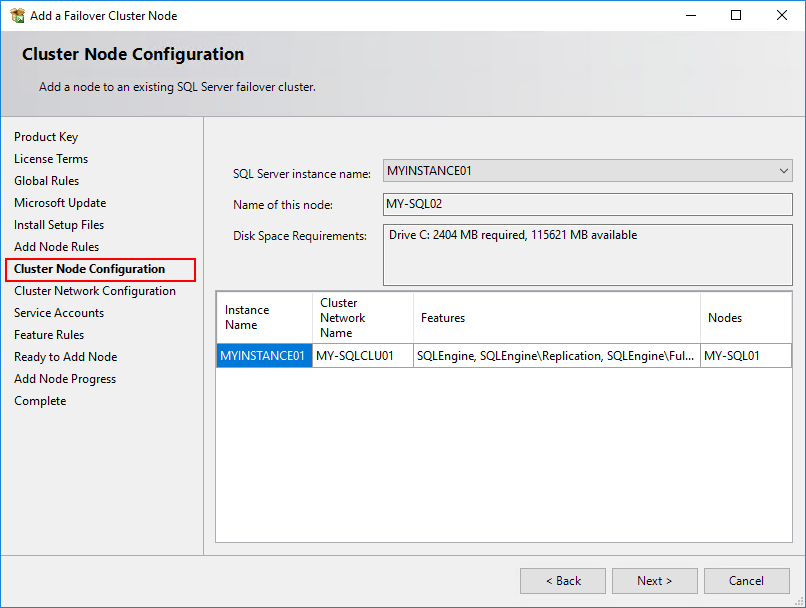Select the MYINSTANCE01 table cell
This screenshot has width=806, height=608.
[264, 356]
